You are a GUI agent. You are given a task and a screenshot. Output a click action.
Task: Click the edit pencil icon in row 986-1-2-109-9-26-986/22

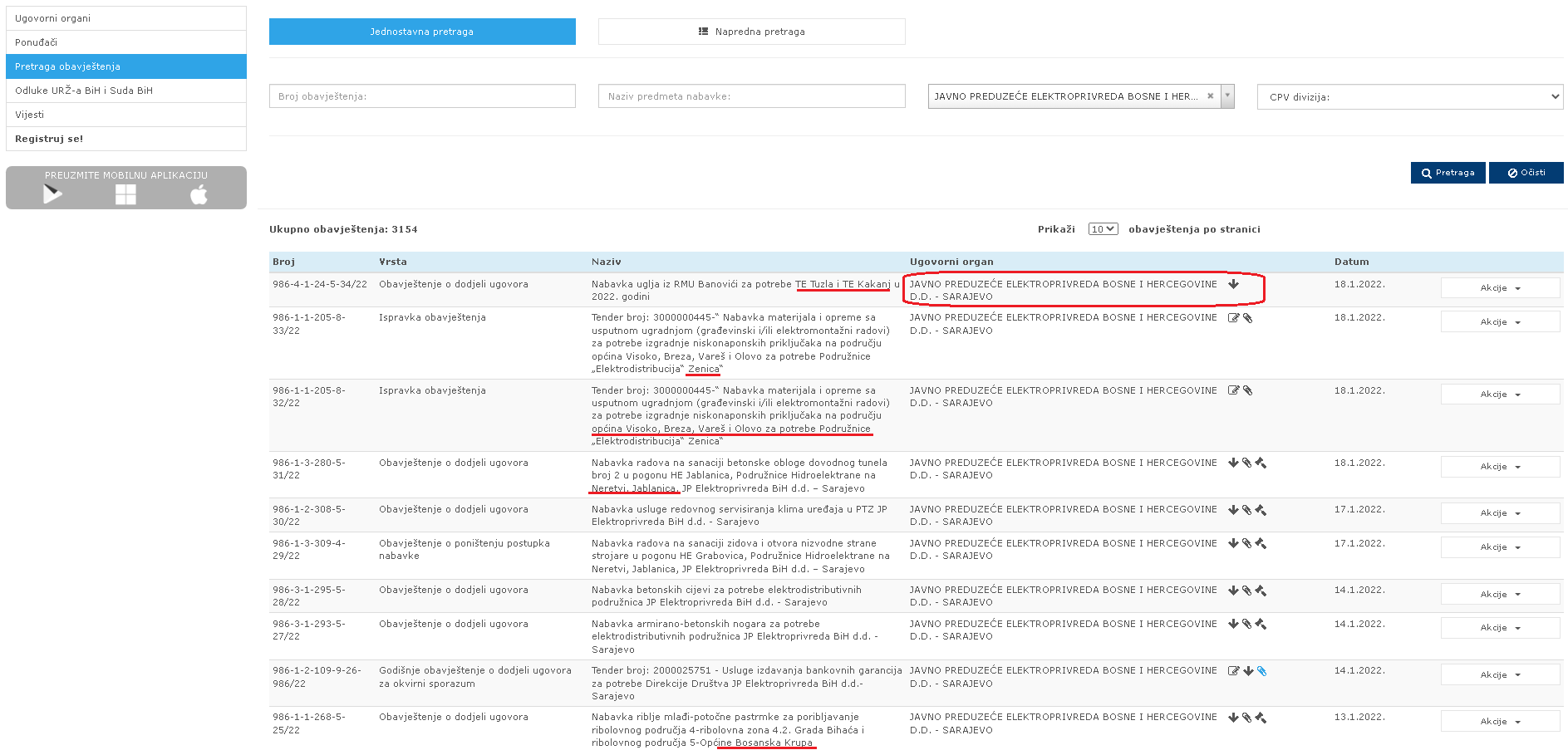(1234, 671)
